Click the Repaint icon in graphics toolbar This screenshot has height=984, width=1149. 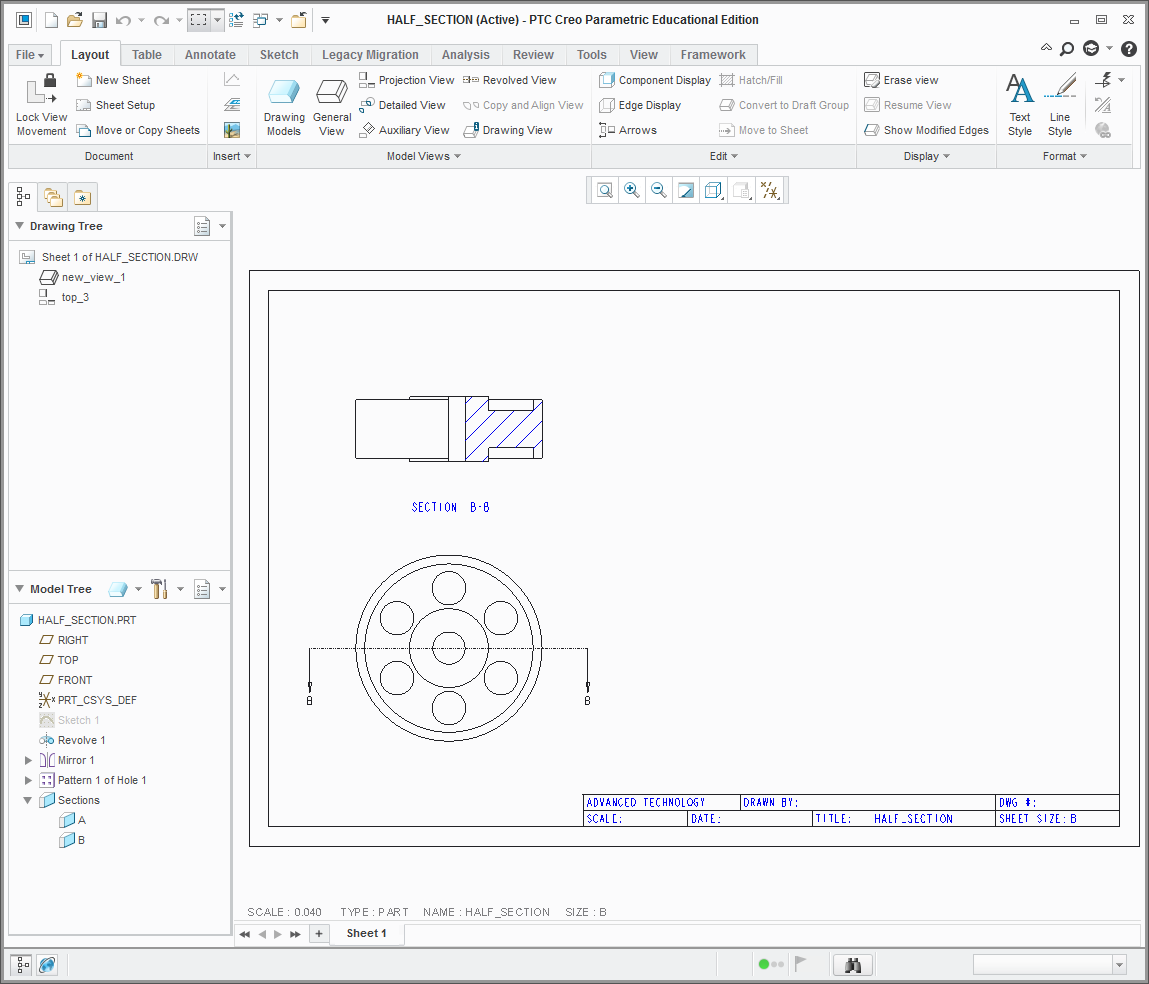pos(686,190)
